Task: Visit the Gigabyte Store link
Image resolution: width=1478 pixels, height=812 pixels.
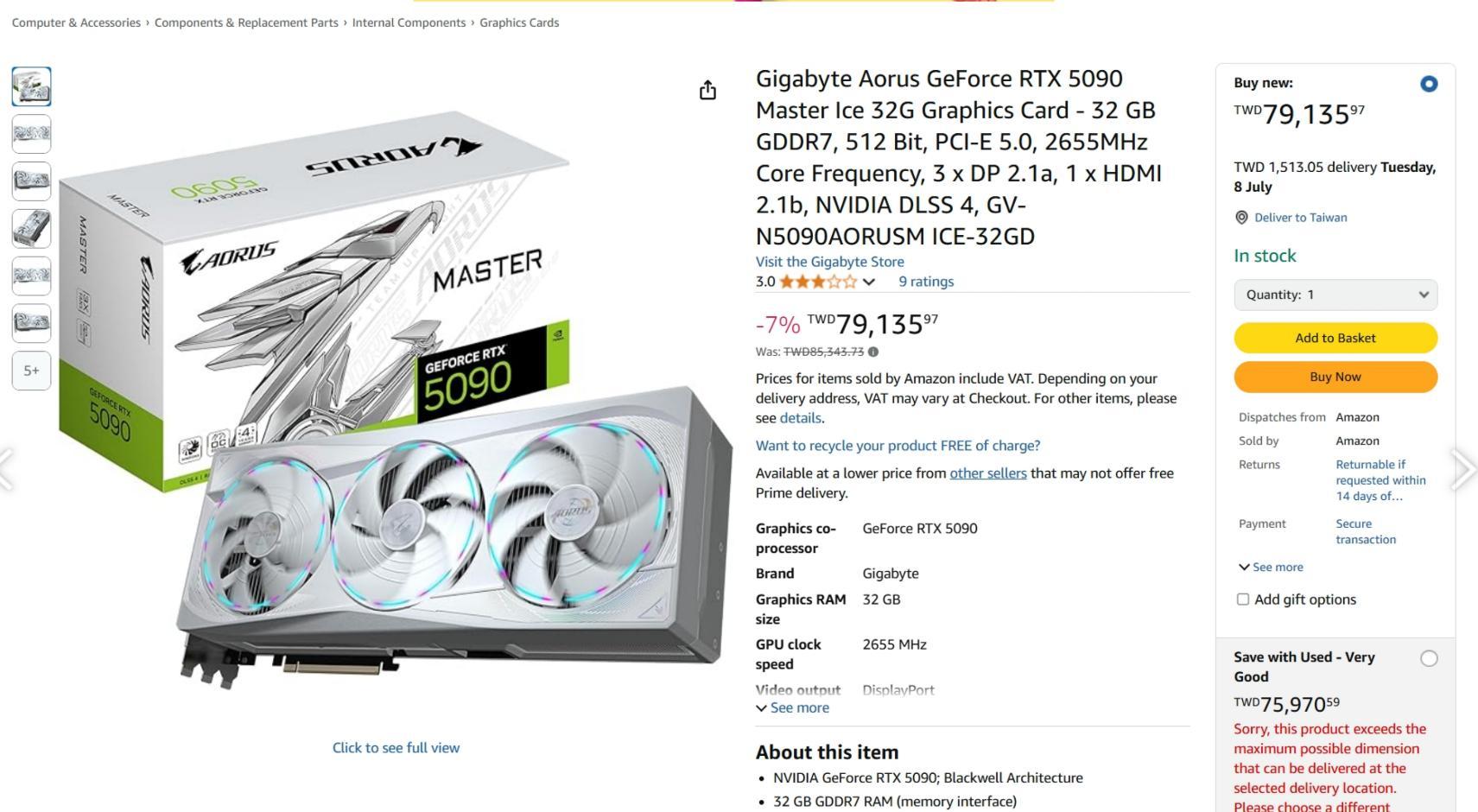Action: (830, 262)
